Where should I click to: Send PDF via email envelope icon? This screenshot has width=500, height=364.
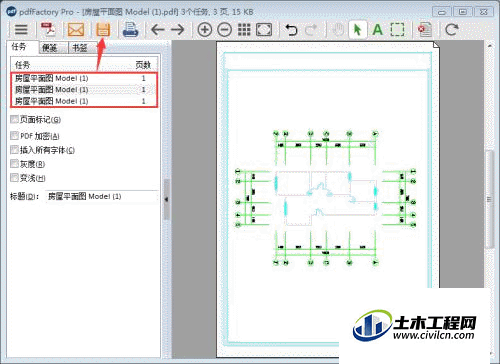[x=76, y=30]
